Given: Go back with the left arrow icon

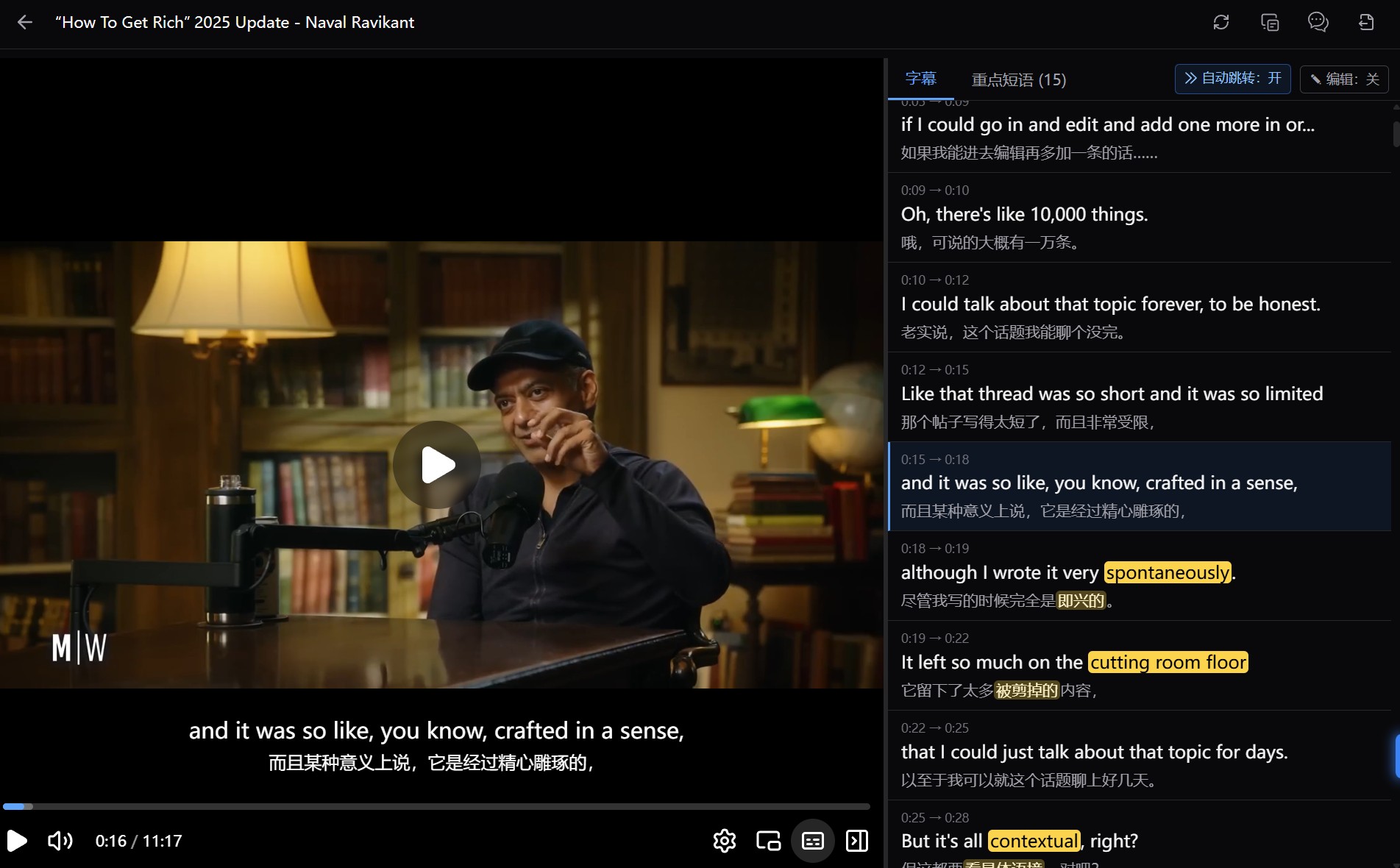Looking at the screenshot, I should point(25,23).
